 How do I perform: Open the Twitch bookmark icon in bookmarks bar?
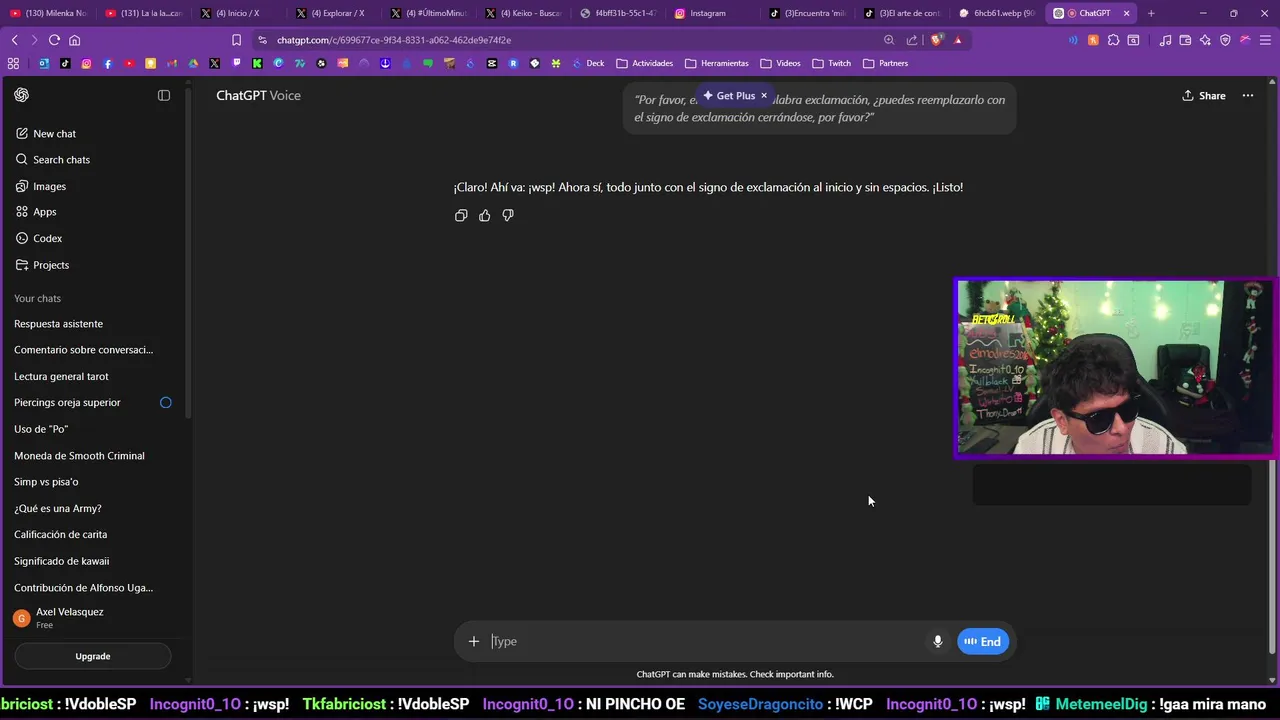point(236,63)
